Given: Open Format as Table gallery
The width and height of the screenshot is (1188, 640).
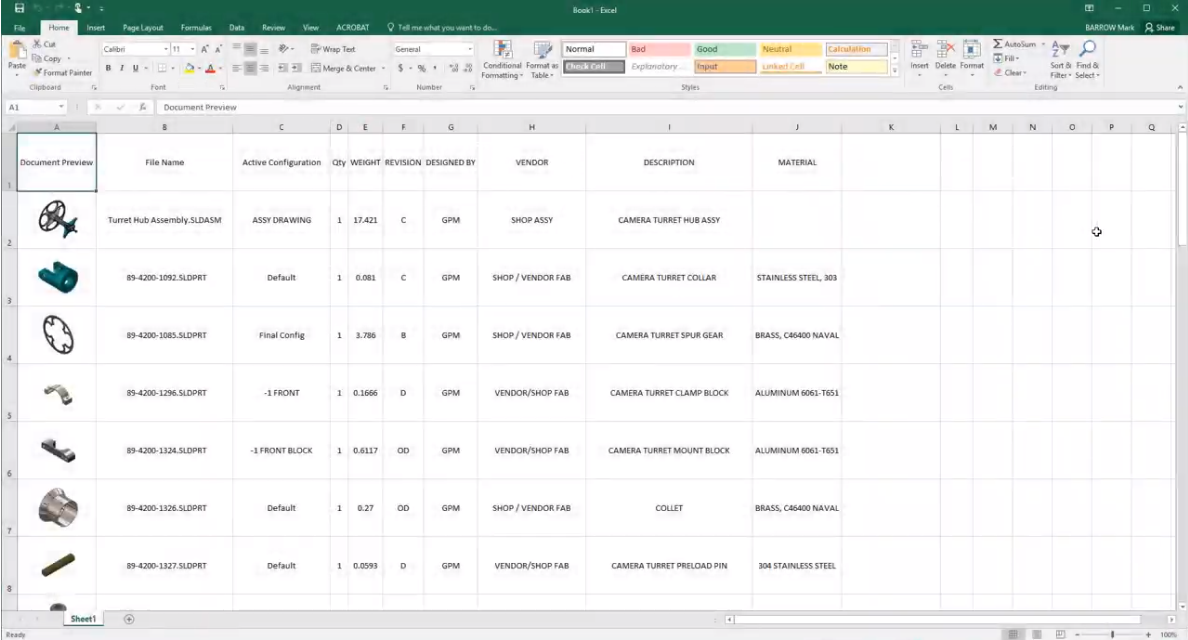Looking at the screenshot, I should 542,59.
